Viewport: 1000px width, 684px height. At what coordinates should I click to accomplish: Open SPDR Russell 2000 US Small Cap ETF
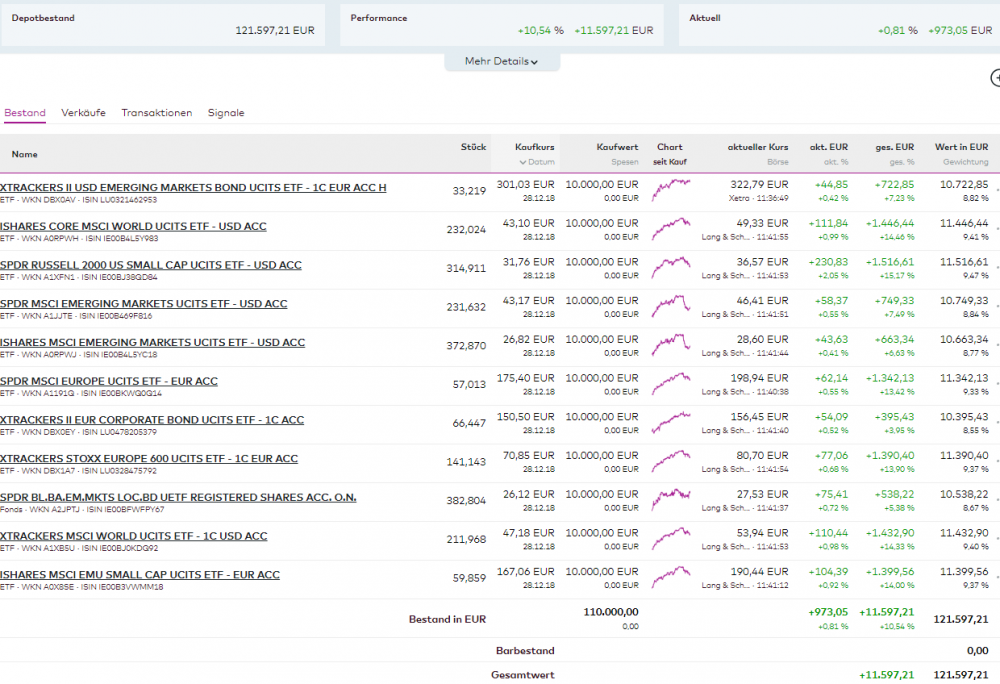150,265
